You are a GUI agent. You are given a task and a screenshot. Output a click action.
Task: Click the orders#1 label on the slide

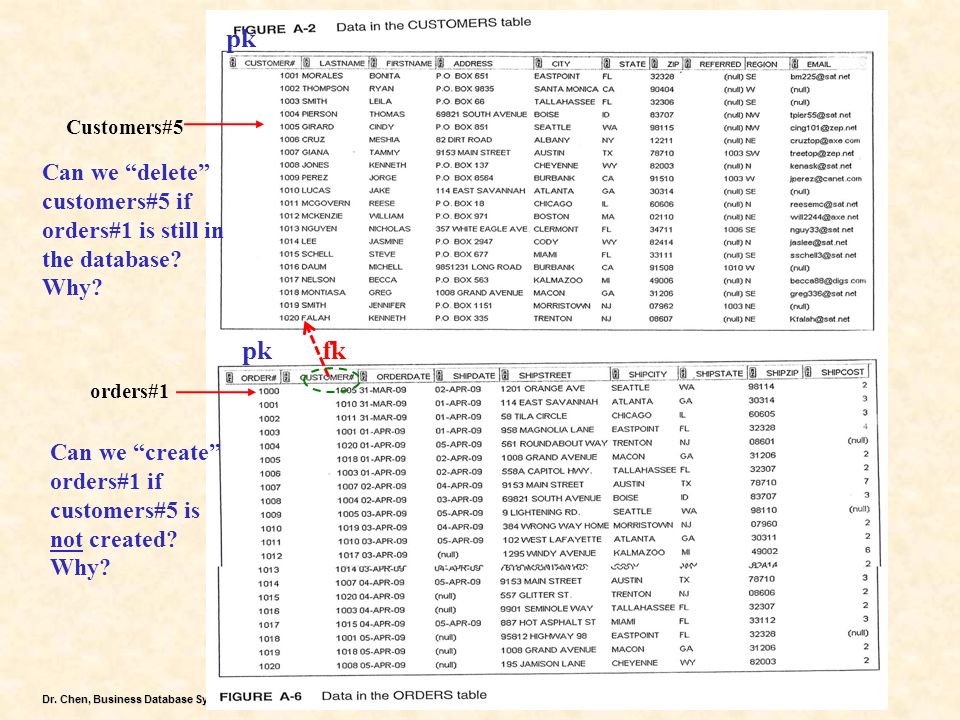(129, 391)
